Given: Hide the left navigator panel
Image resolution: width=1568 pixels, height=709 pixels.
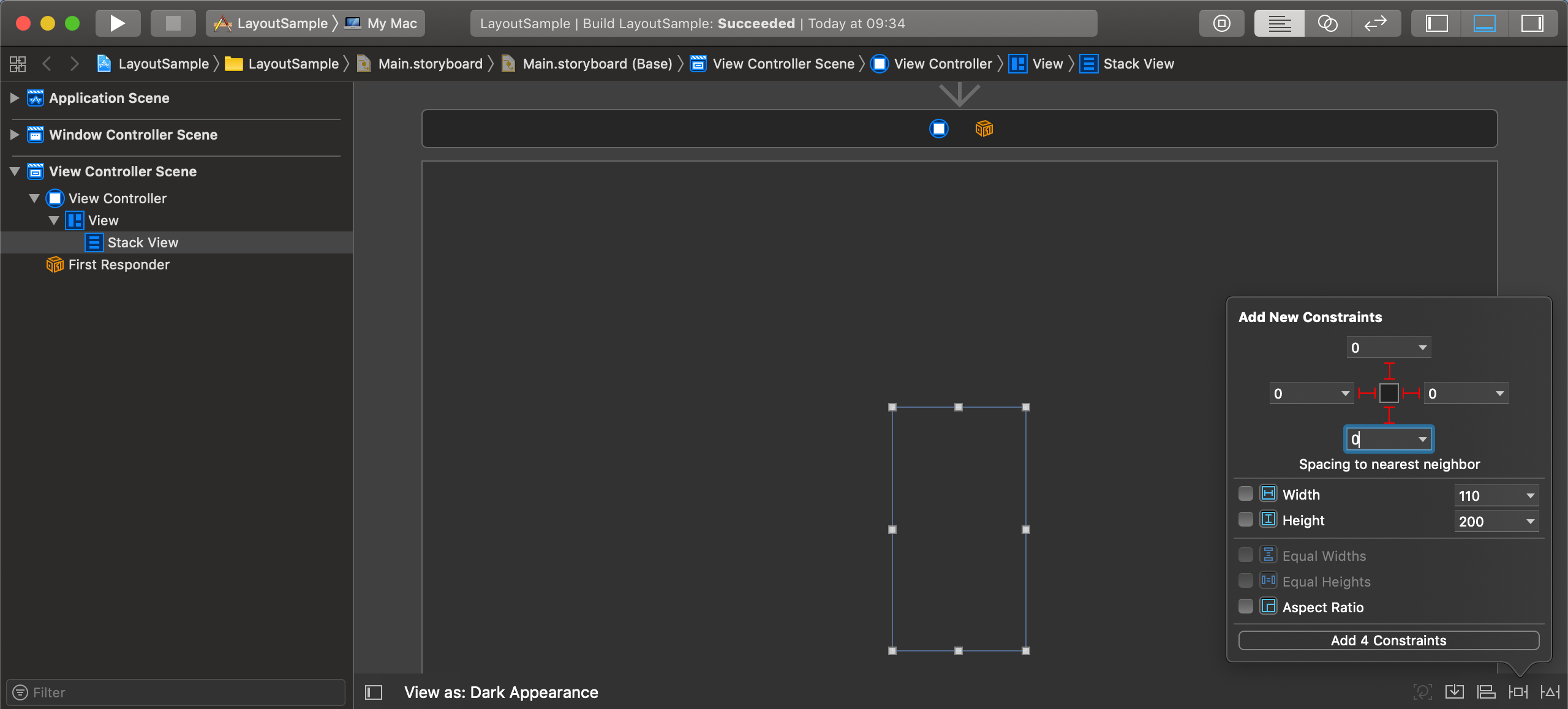Looking at the screenshot, I should point(1436,23).
